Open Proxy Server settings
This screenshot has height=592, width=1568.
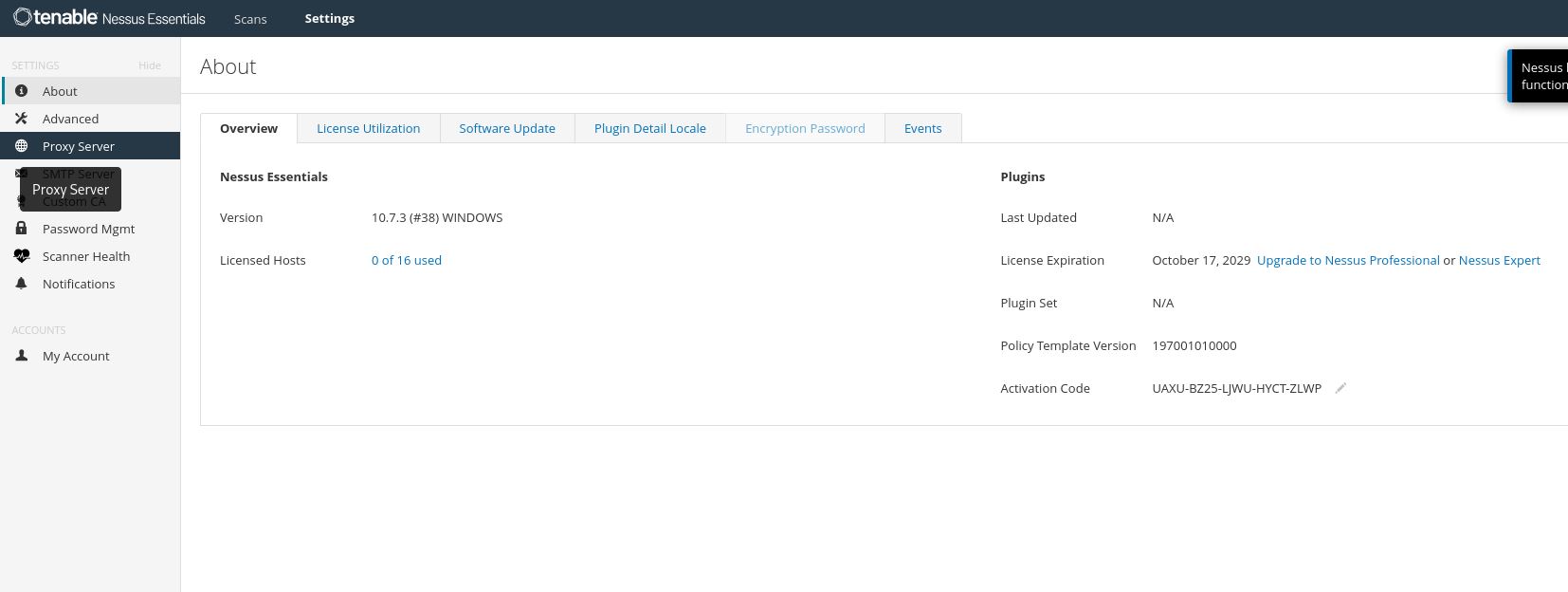[x=90, y=146]
